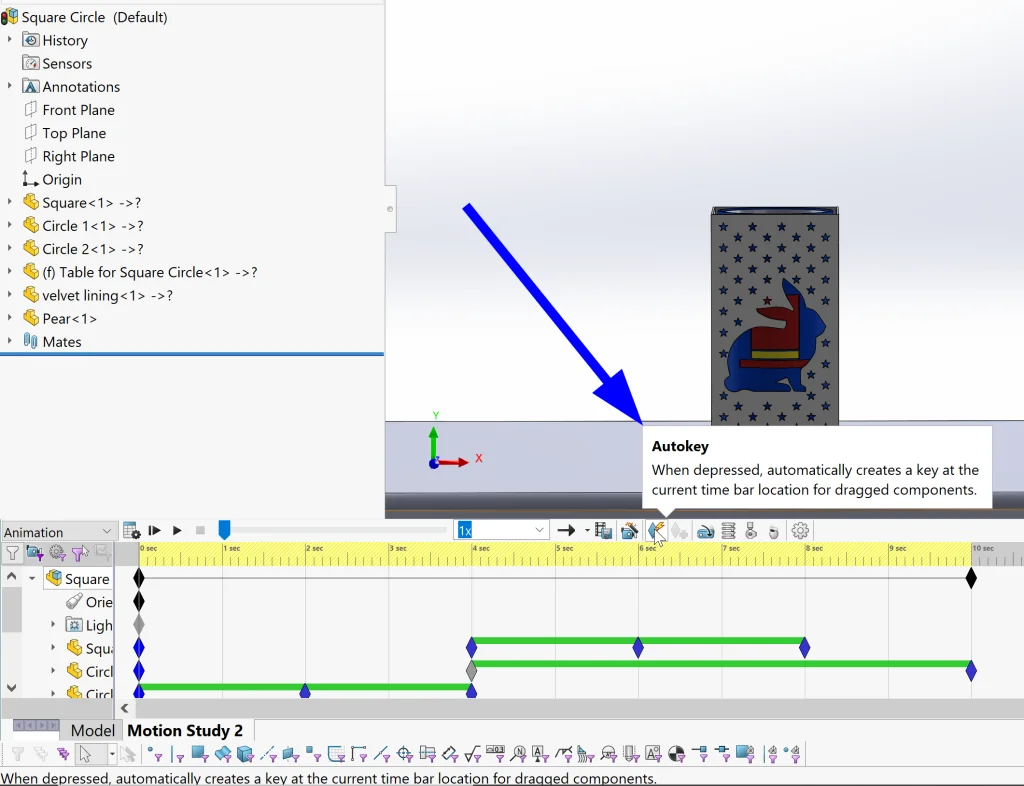Select Right Plane in the tree
The height and width of the screenshot is (786, 1024).
click(69, 156)
